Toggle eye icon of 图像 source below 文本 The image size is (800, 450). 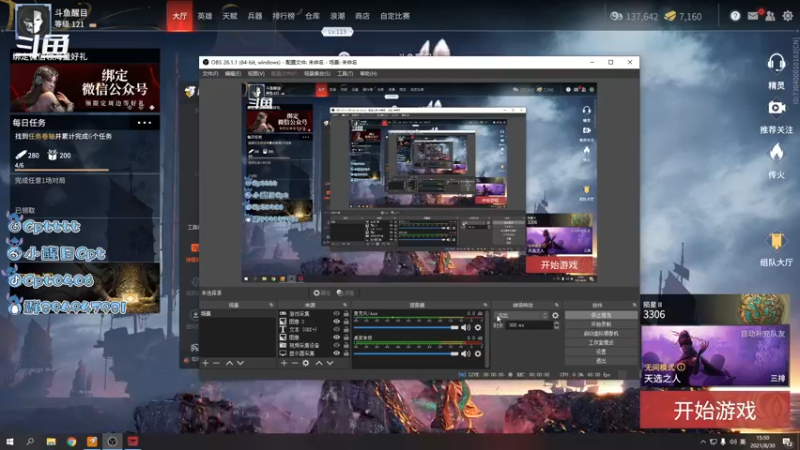336,337
